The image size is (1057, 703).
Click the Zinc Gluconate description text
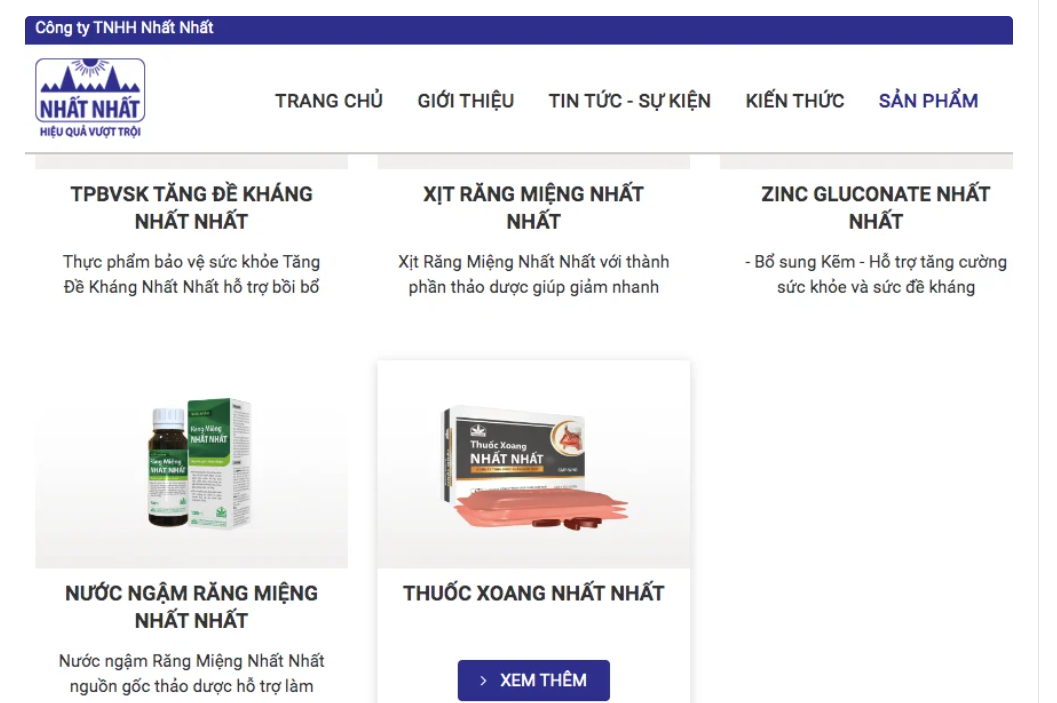tap(876, 274)
